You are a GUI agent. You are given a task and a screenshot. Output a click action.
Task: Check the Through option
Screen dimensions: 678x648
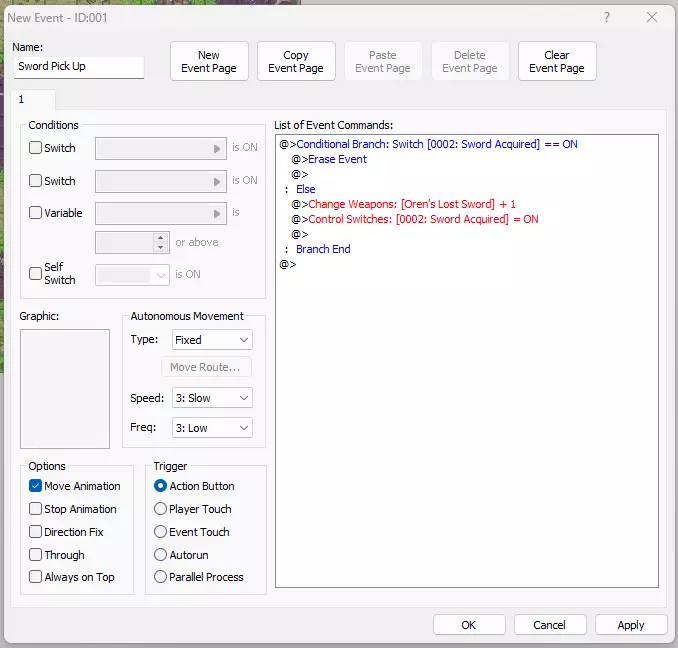click(36, 555)
